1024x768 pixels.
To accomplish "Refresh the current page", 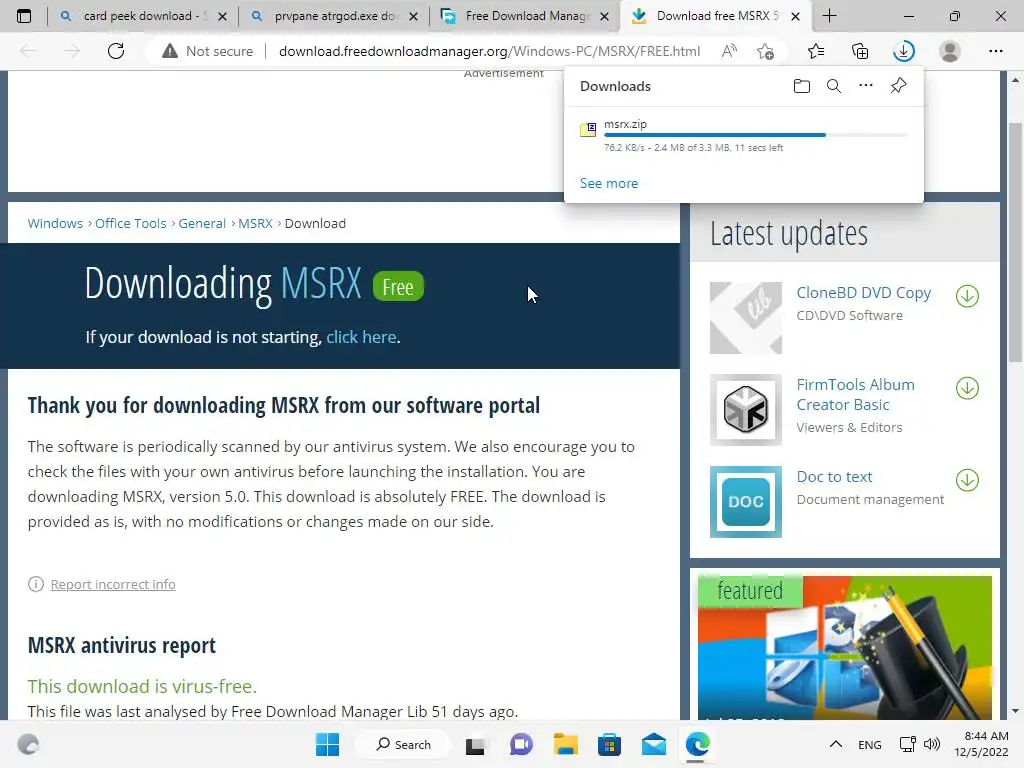I will [x=116, y=51].
